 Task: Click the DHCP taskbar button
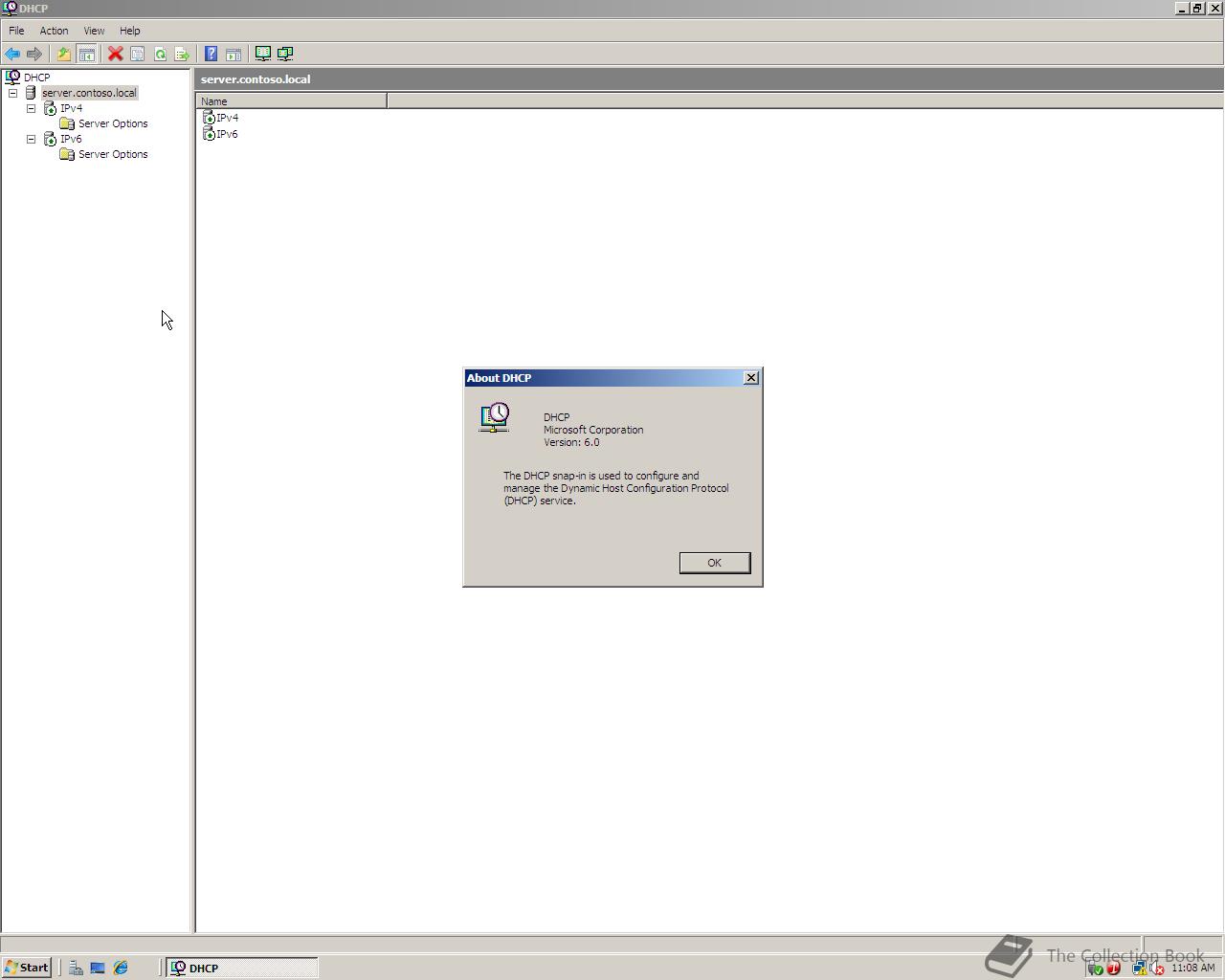pos(242,968)
